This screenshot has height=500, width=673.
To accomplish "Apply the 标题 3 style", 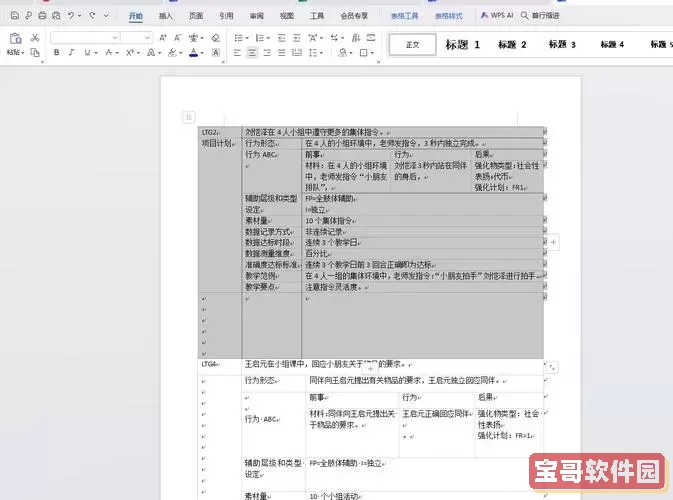I will (x=562, y=44).
